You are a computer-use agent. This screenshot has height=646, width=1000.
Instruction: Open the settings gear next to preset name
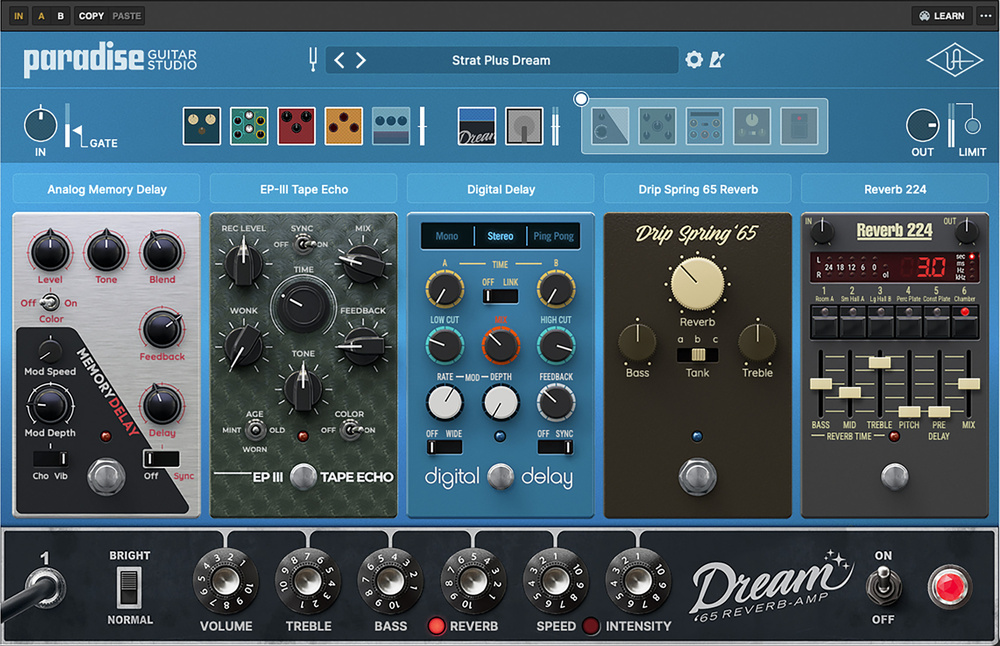coord(694,60)
